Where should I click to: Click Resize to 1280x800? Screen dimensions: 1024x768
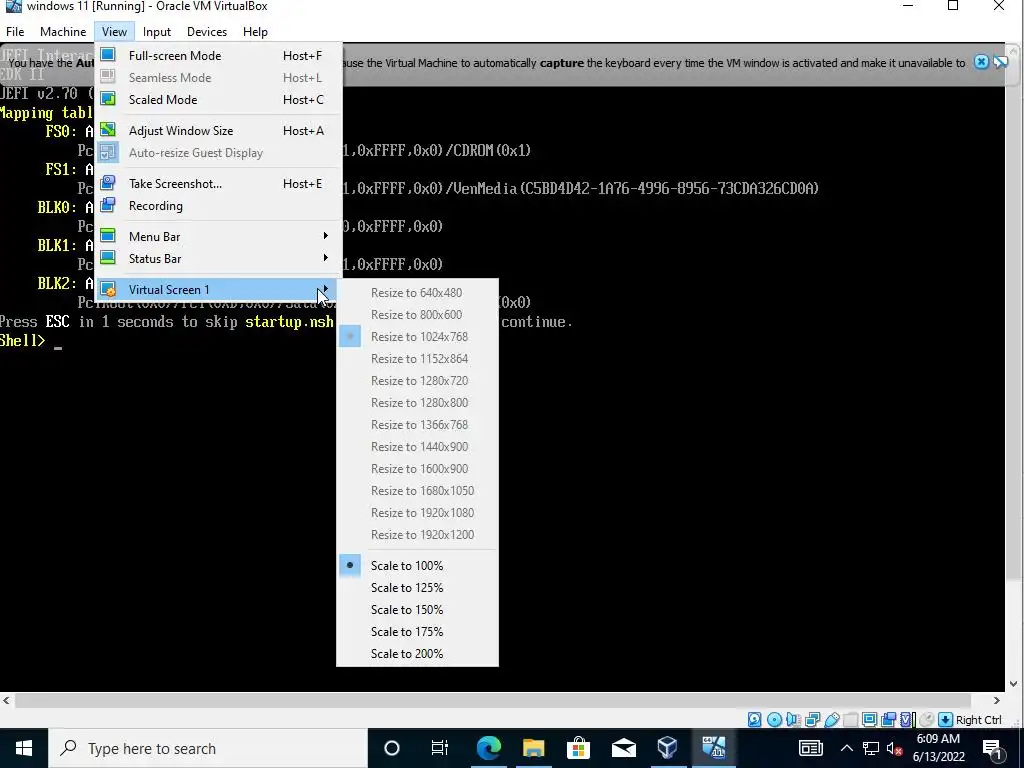click(417, 402)
